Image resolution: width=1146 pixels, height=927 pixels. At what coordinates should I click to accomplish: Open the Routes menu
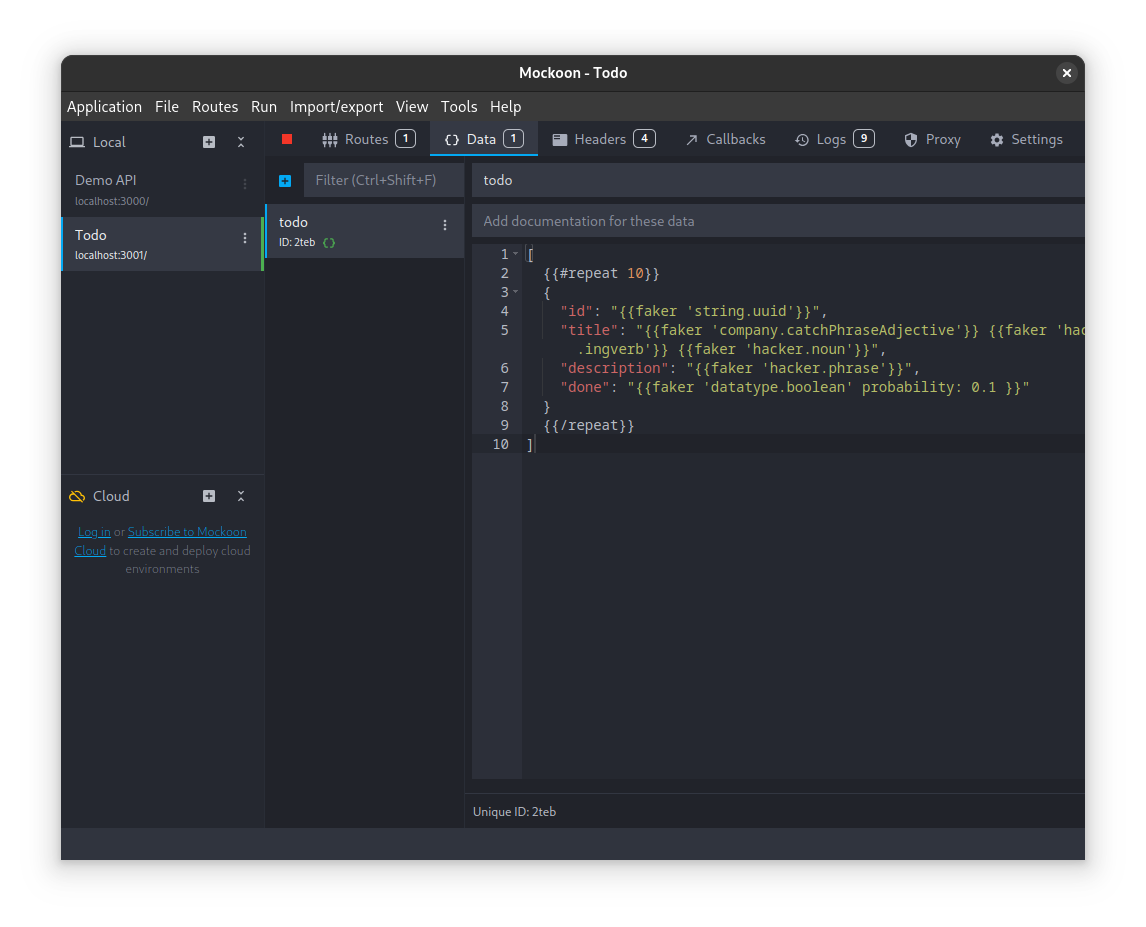pyautogui.click(x=215, y=107)
